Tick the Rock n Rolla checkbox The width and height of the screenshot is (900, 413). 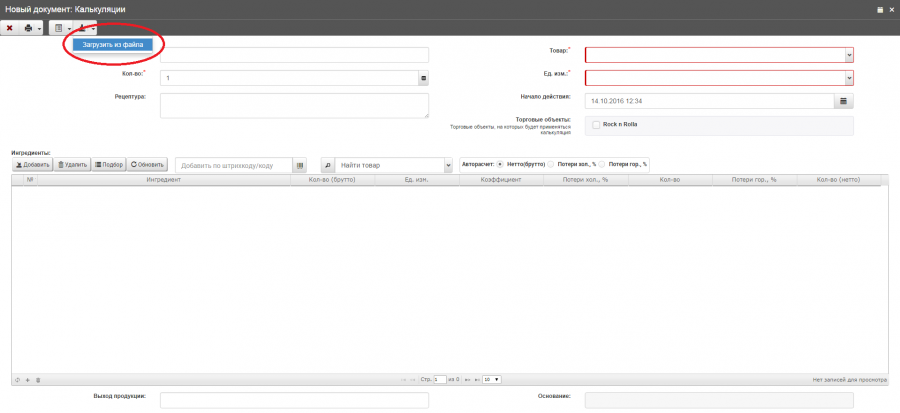coord(596,125)
